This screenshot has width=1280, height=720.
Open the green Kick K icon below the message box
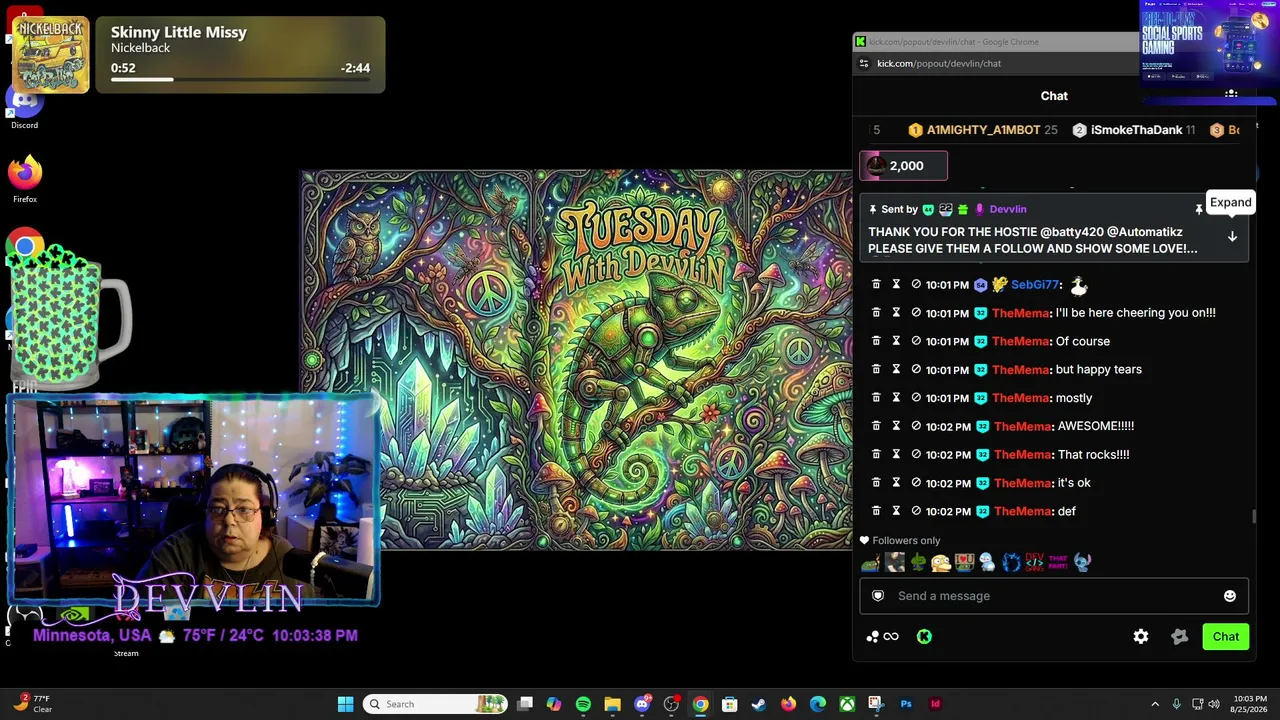924,637
